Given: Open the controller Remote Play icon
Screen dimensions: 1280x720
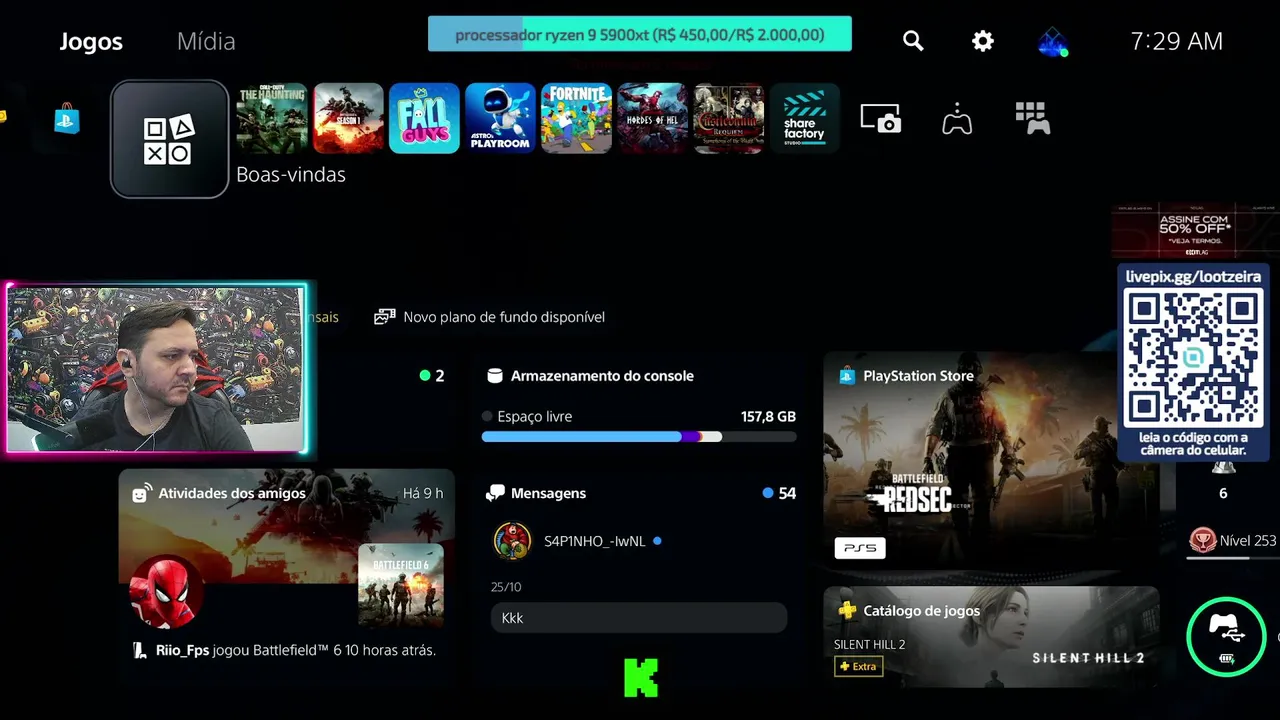Looking at the screenshot, I should point(957,119).
